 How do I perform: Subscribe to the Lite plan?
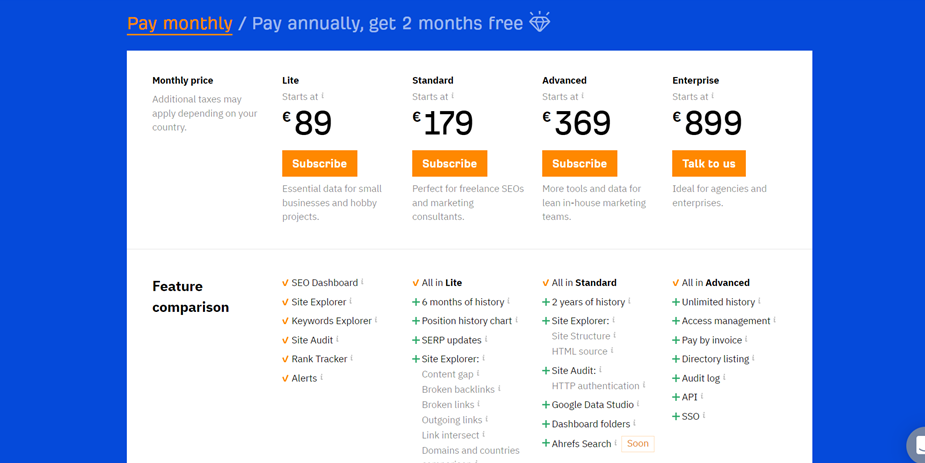pos(320,163)
